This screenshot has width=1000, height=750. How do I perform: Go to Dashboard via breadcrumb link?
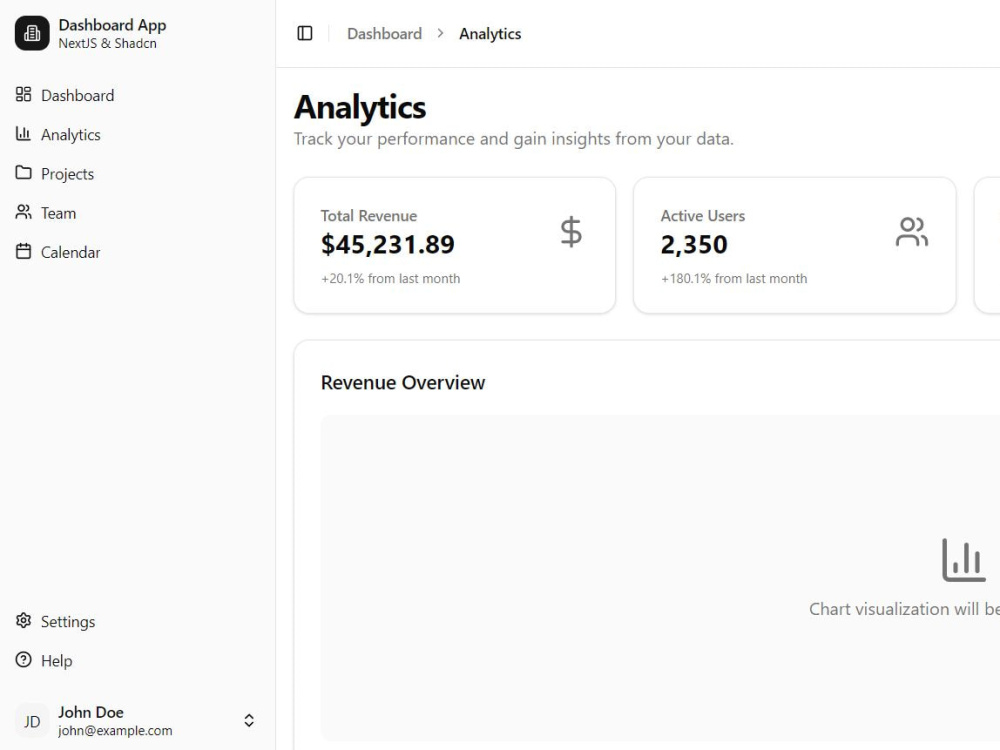point(385,34)
